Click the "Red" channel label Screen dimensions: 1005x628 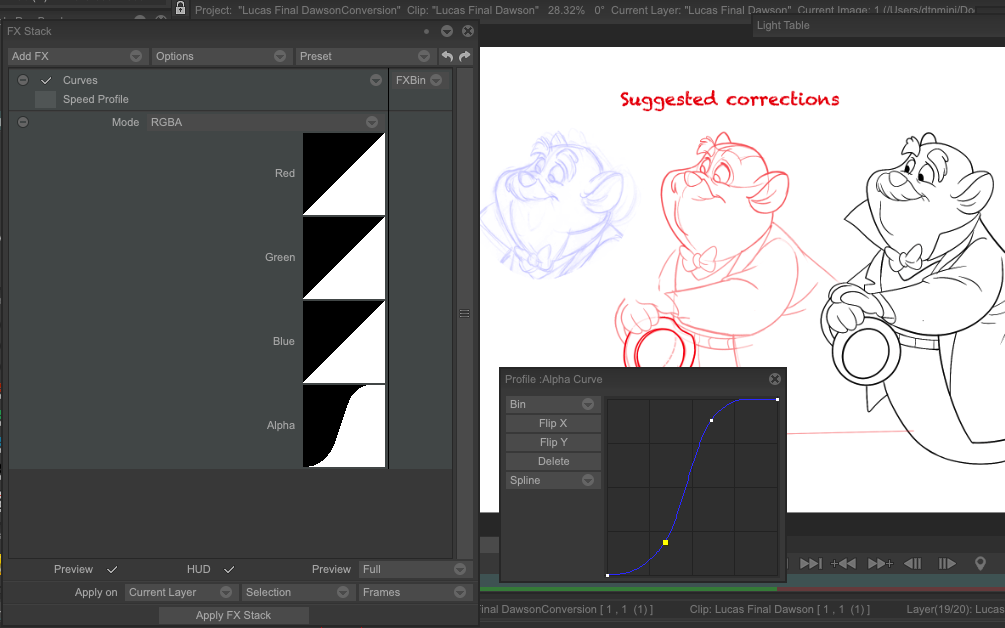pyautogui.click(x=285, y=173)
